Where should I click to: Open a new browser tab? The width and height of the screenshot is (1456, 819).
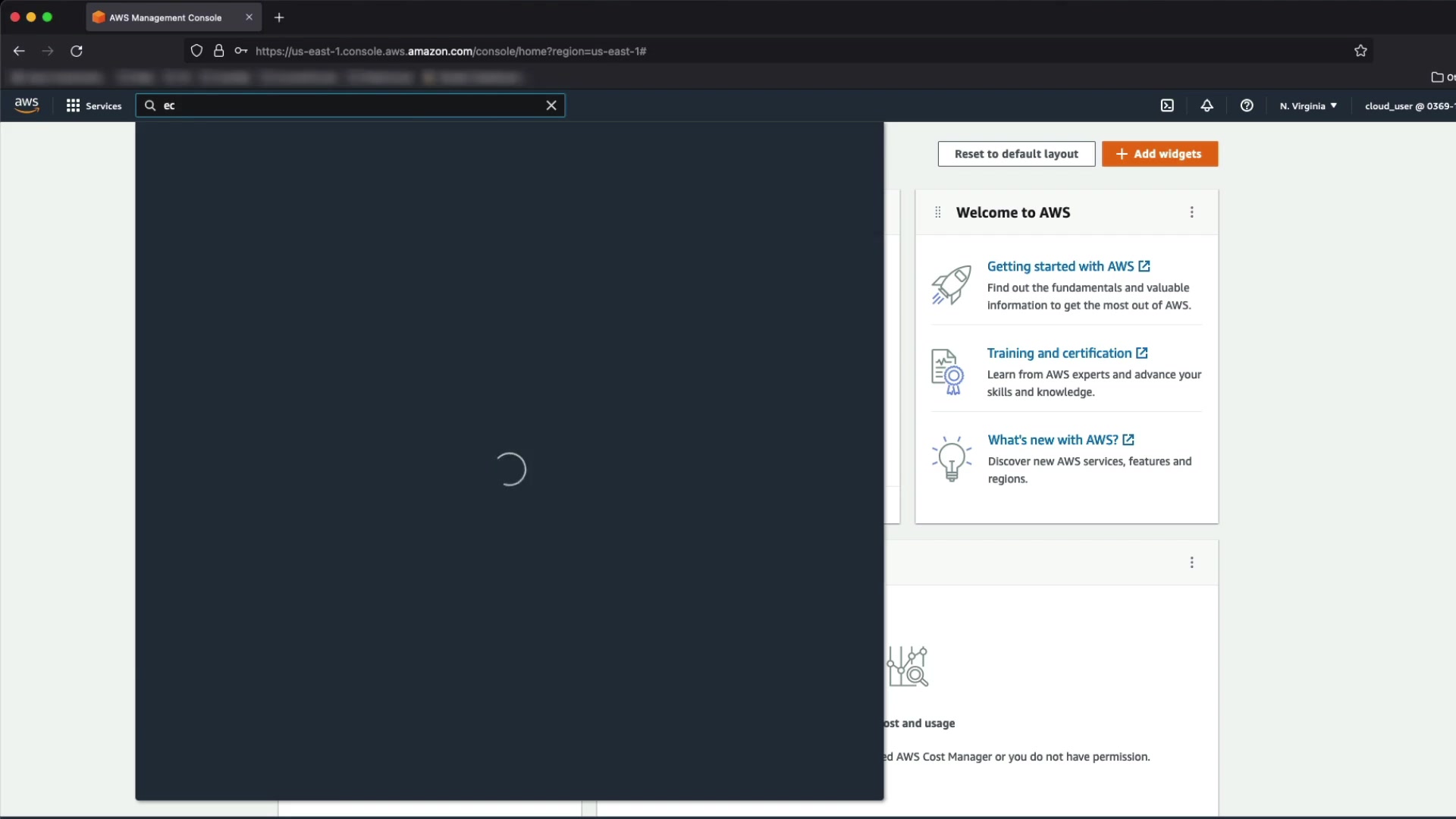(x=279, y=17)
